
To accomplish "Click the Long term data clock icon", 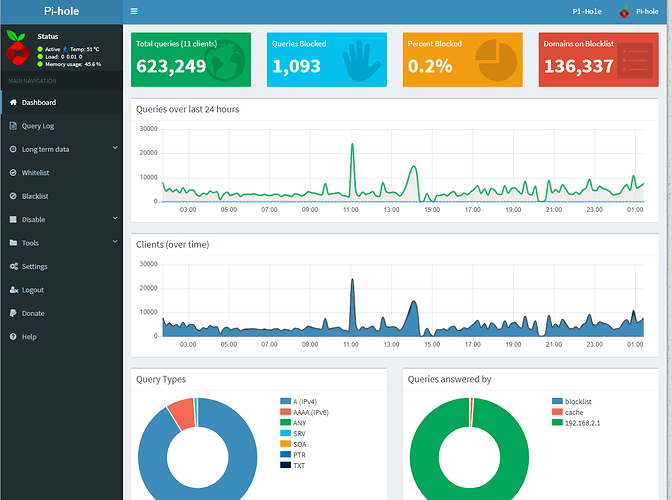I will tap(13, 149).
